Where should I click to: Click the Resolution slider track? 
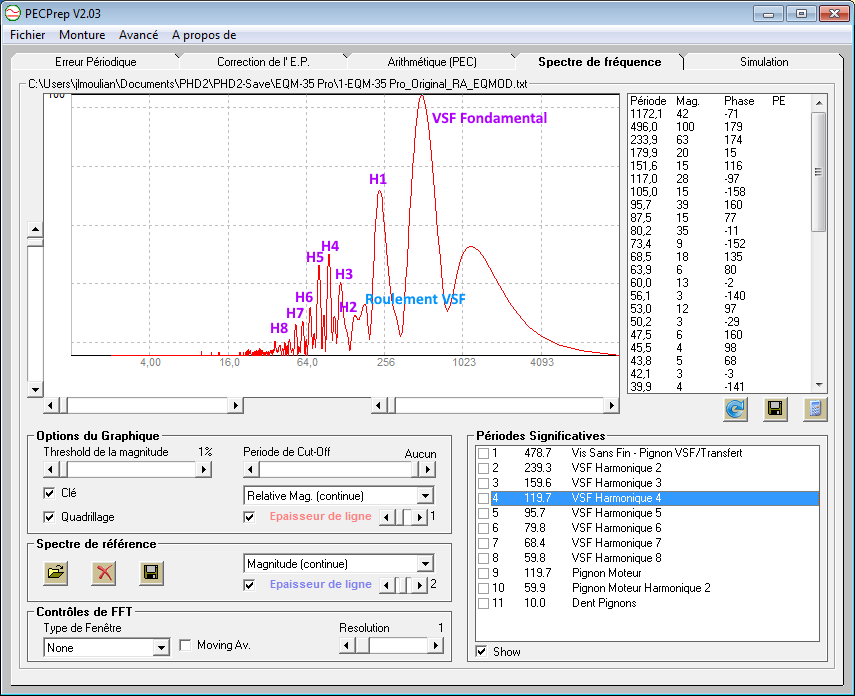[x=398, y=646]
